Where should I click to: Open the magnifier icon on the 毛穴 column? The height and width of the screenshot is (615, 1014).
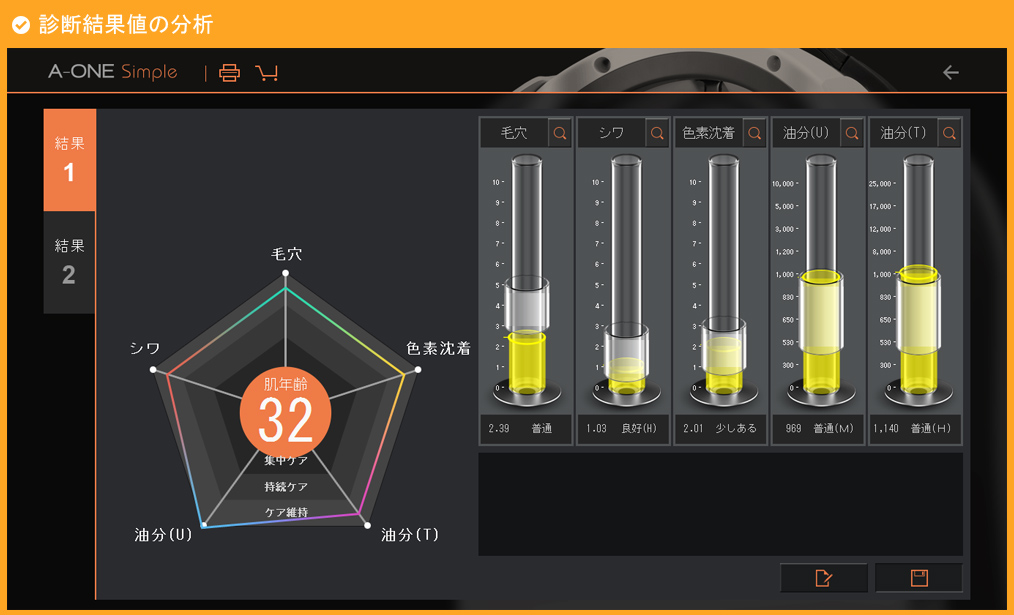point(560,132)
